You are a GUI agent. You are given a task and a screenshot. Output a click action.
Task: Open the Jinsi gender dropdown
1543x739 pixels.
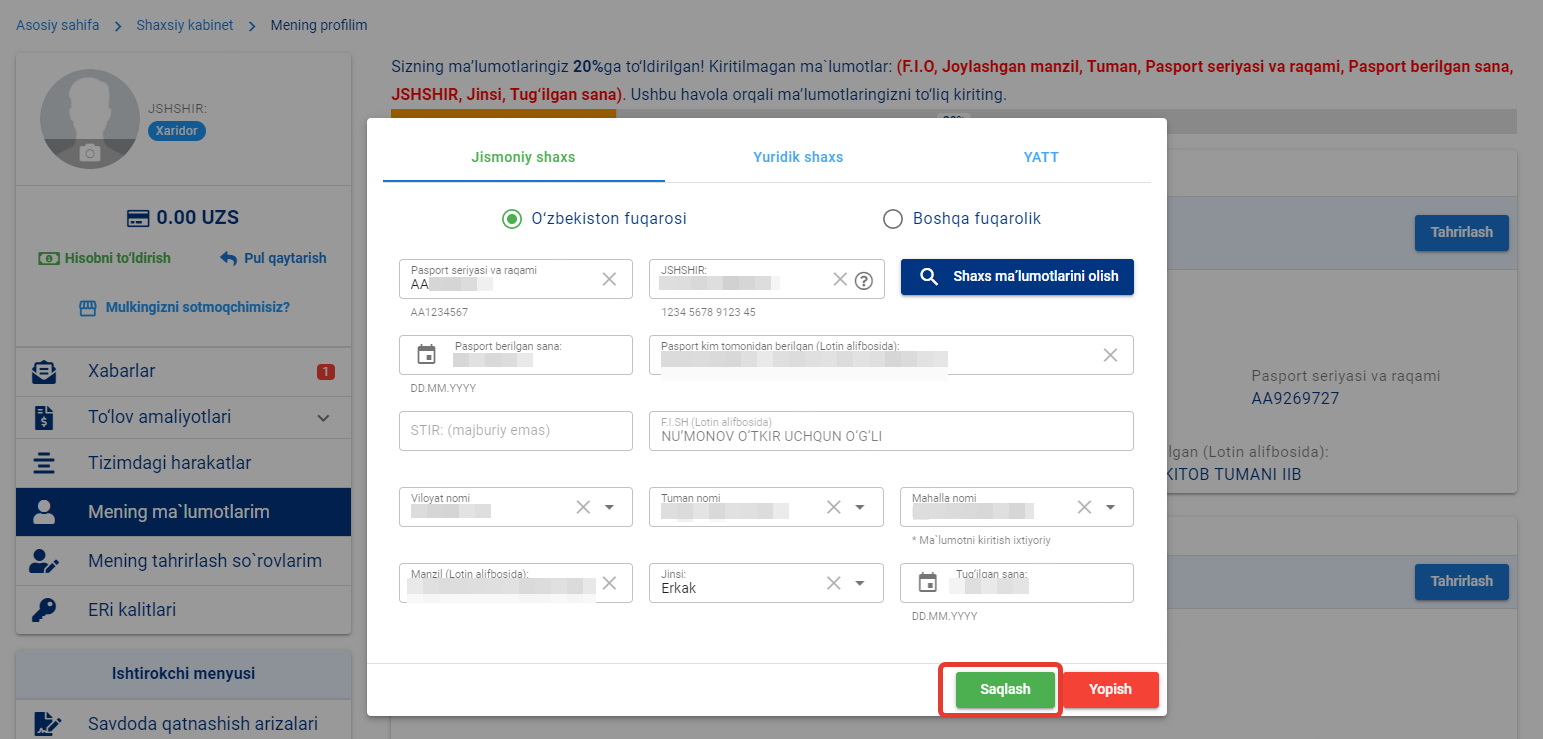[859, 583]
